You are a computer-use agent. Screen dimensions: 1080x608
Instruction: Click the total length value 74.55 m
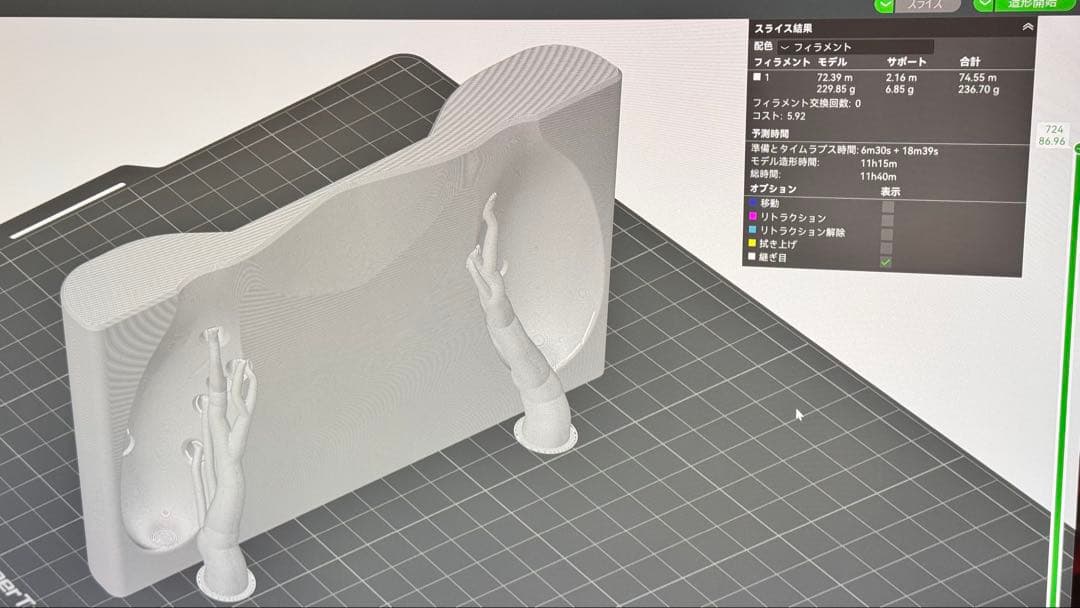click(977, 78)
